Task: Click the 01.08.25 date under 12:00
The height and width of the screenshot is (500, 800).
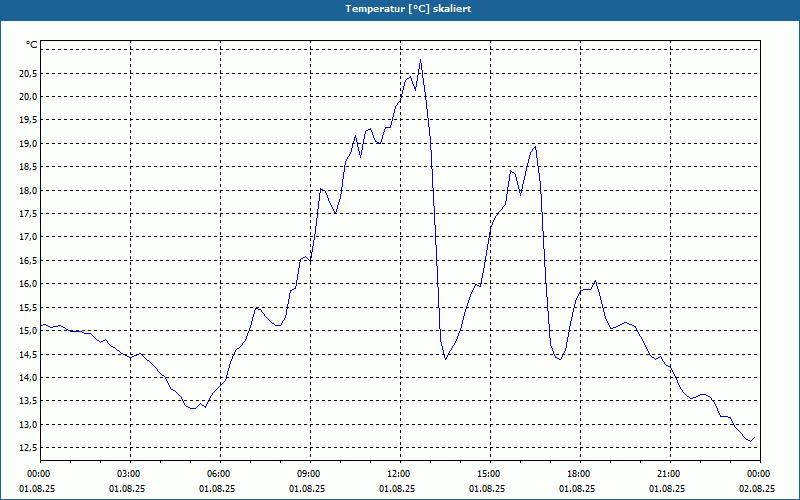Action: [x=397, y=489]
